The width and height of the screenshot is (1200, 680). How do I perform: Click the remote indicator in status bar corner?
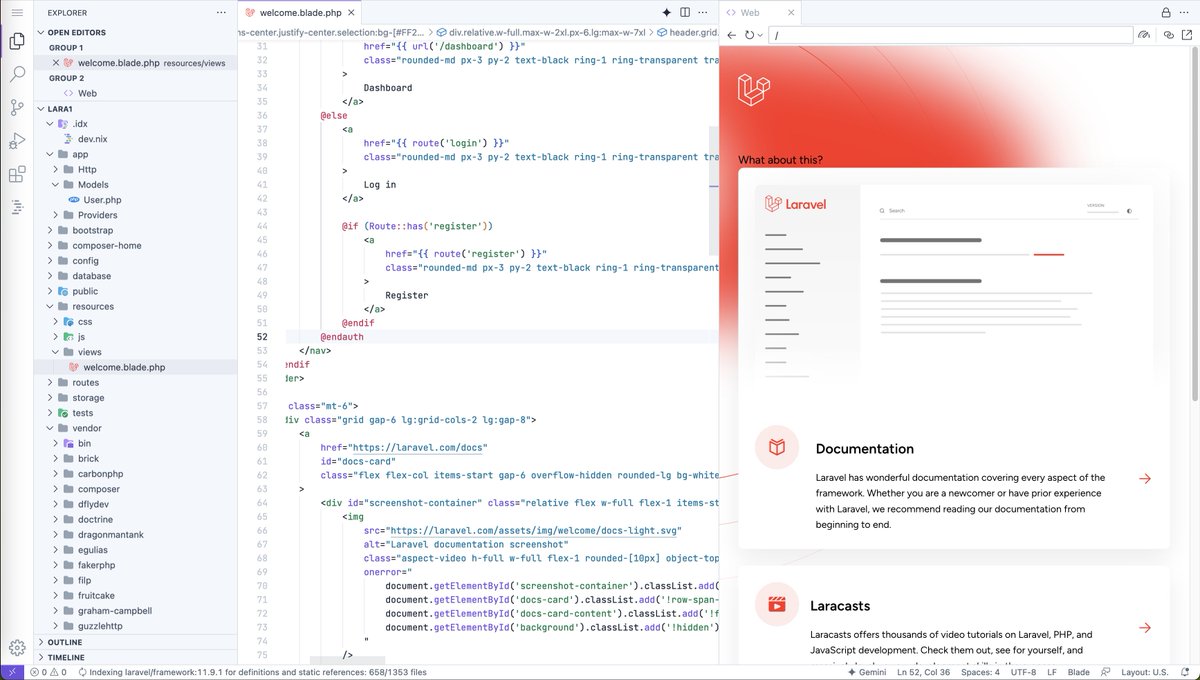tap(11, 672)
